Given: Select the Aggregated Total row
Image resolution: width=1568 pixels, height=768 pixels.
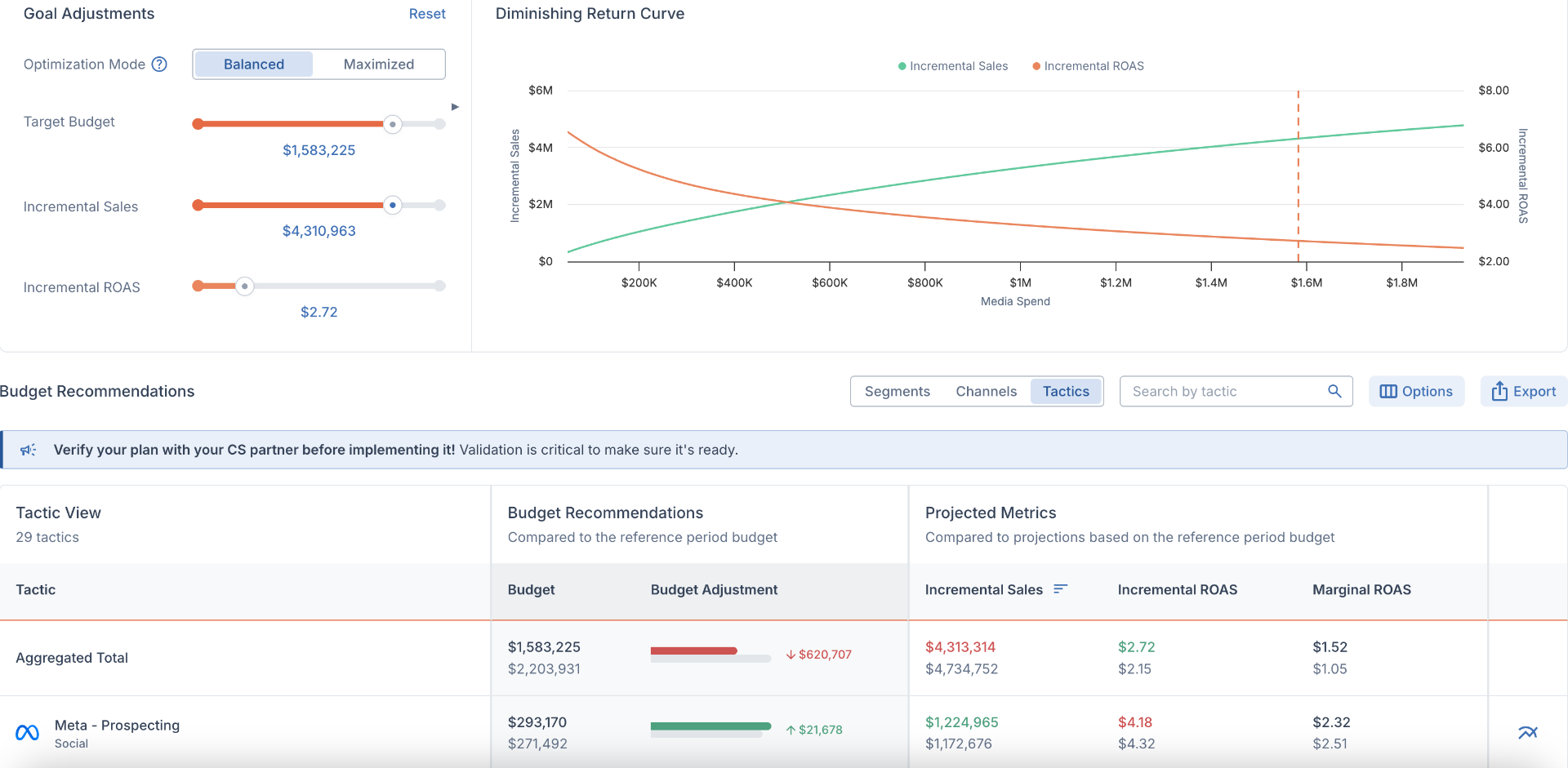Looking at the screenshot, I should [72, 658].
